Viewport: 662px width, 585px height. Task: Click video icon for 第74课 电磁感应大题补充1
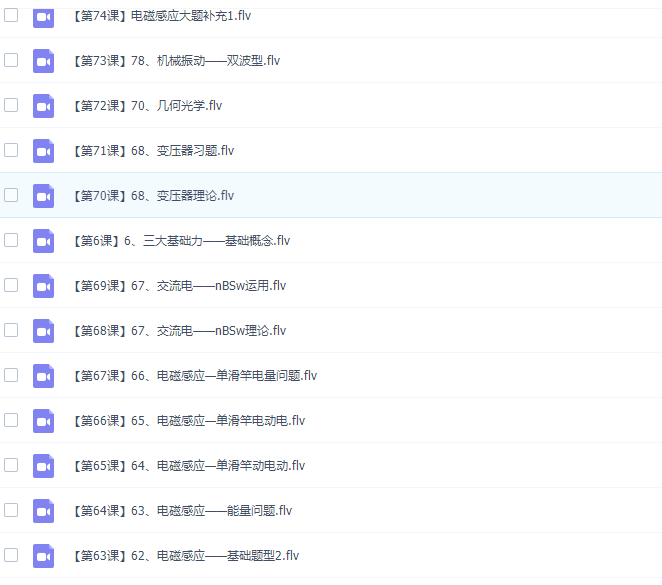[x=43, y=17]
